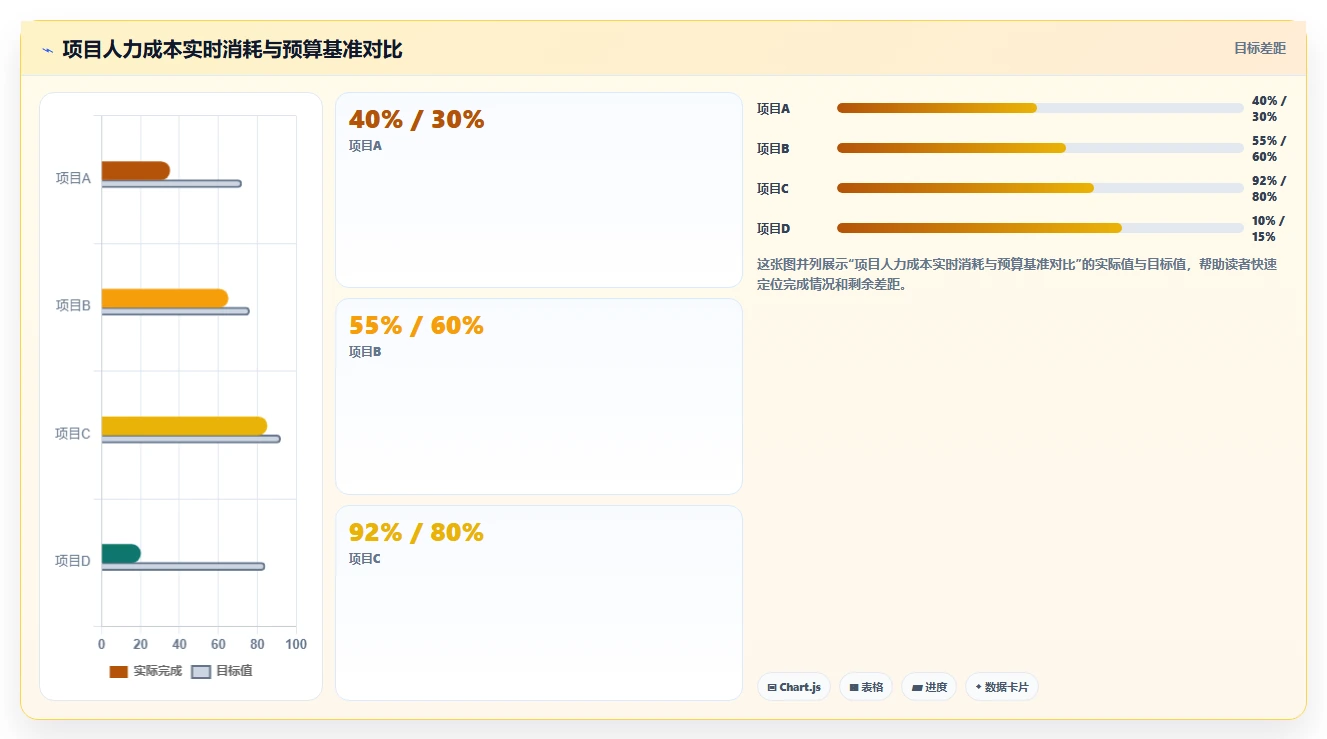The height and width of the screenshot is (739, 1327).
Task: Toggle the 目标值 legend item
Action: pos(222,671)
